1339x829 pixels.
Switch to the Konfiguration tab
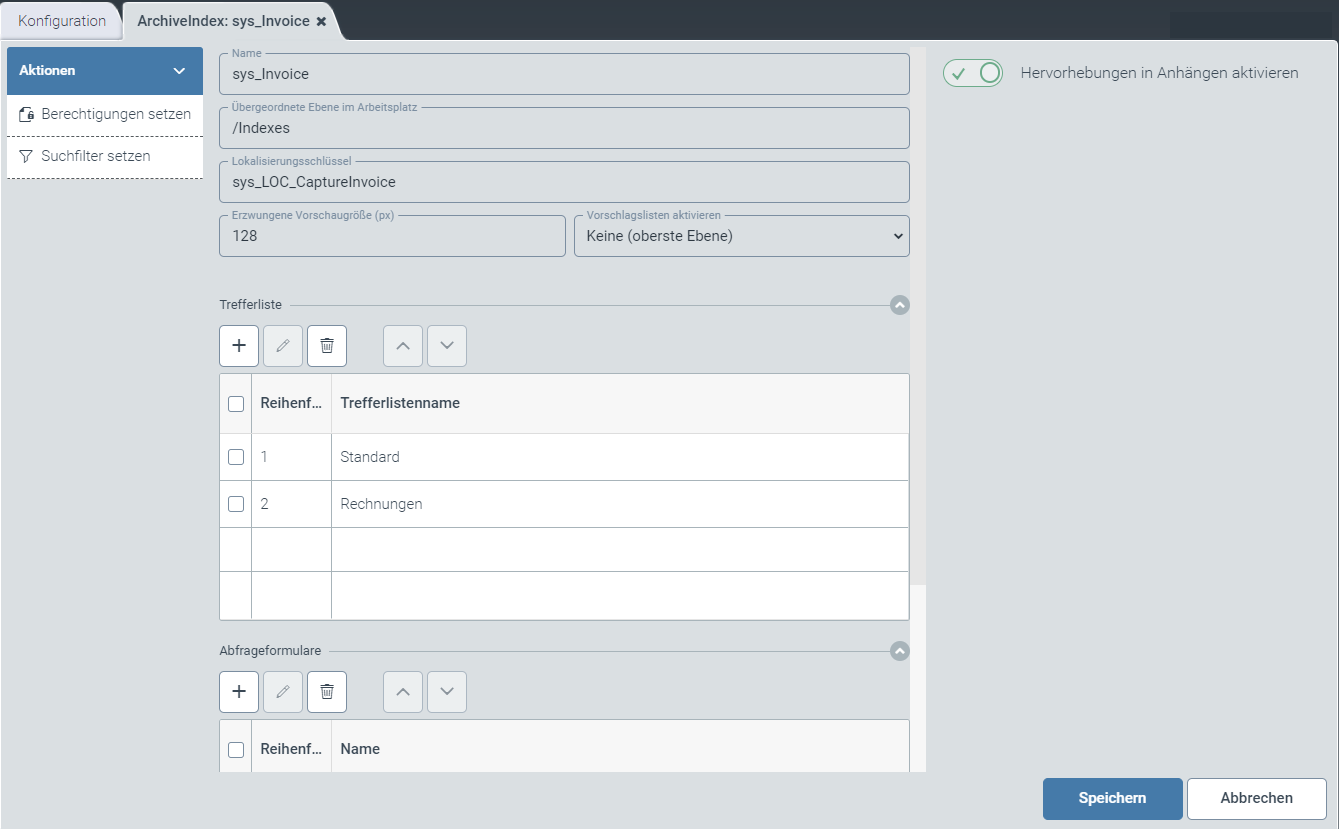pos(62,21)
